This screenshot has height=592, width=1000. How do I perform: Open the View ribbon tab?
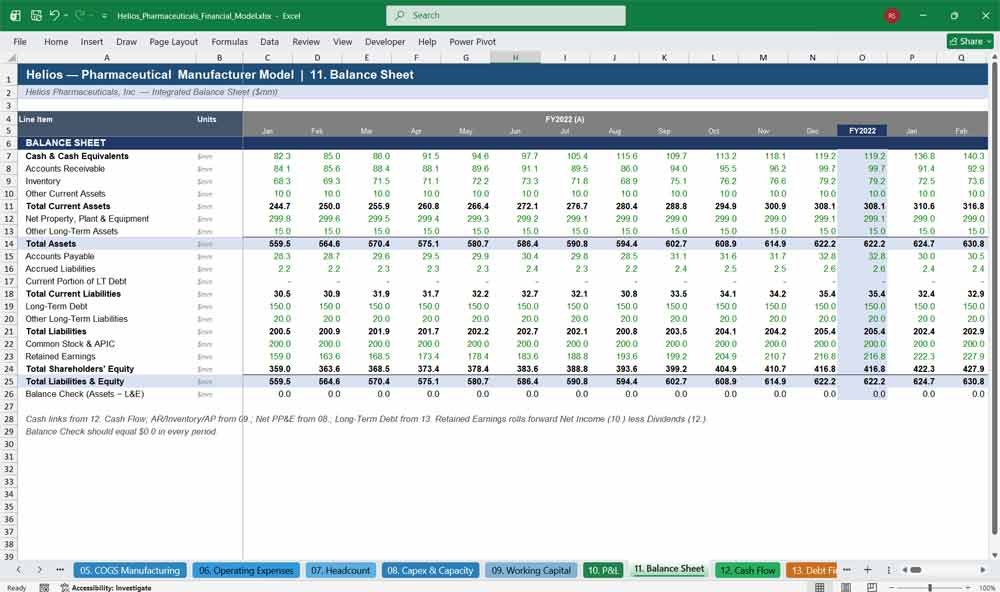[x=342, y=41]
